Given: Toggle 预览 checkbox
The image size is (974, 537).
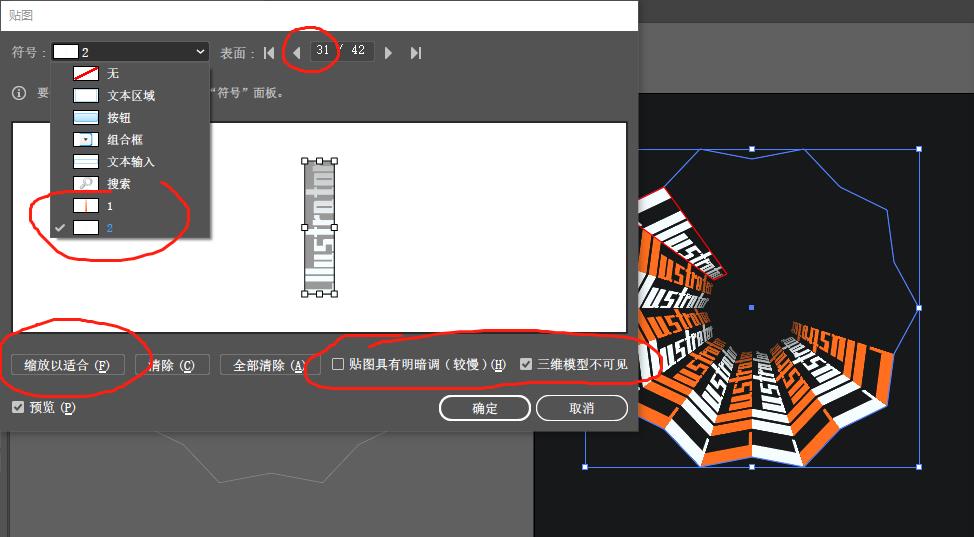Looking at the screenshot, I should 18,407.
